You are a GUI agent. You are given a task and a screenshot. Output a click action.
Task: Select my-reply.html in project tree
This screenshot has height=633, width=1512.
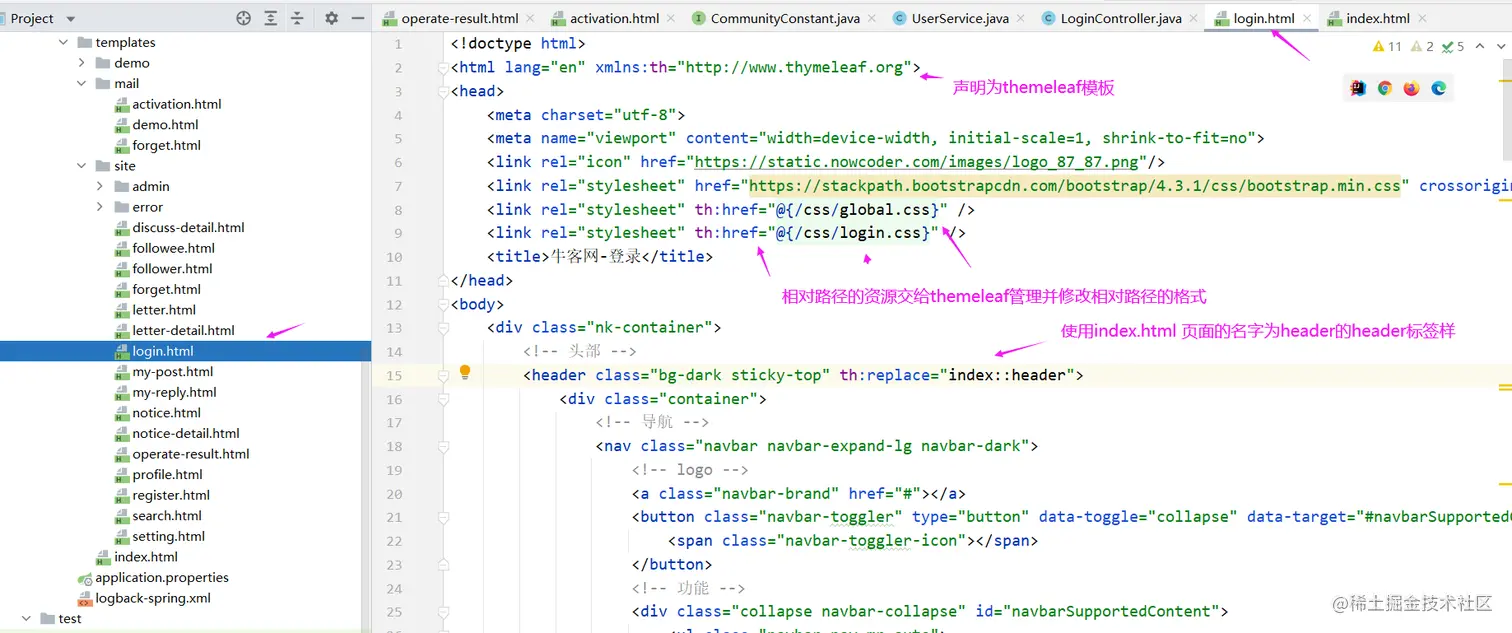pyautogui.click(x=174, y=392)
